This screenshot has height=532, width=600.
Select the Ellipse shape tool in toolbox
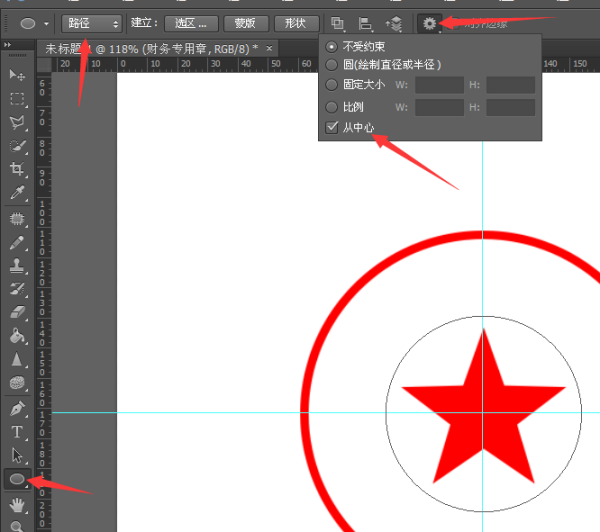tap(17, 479)
